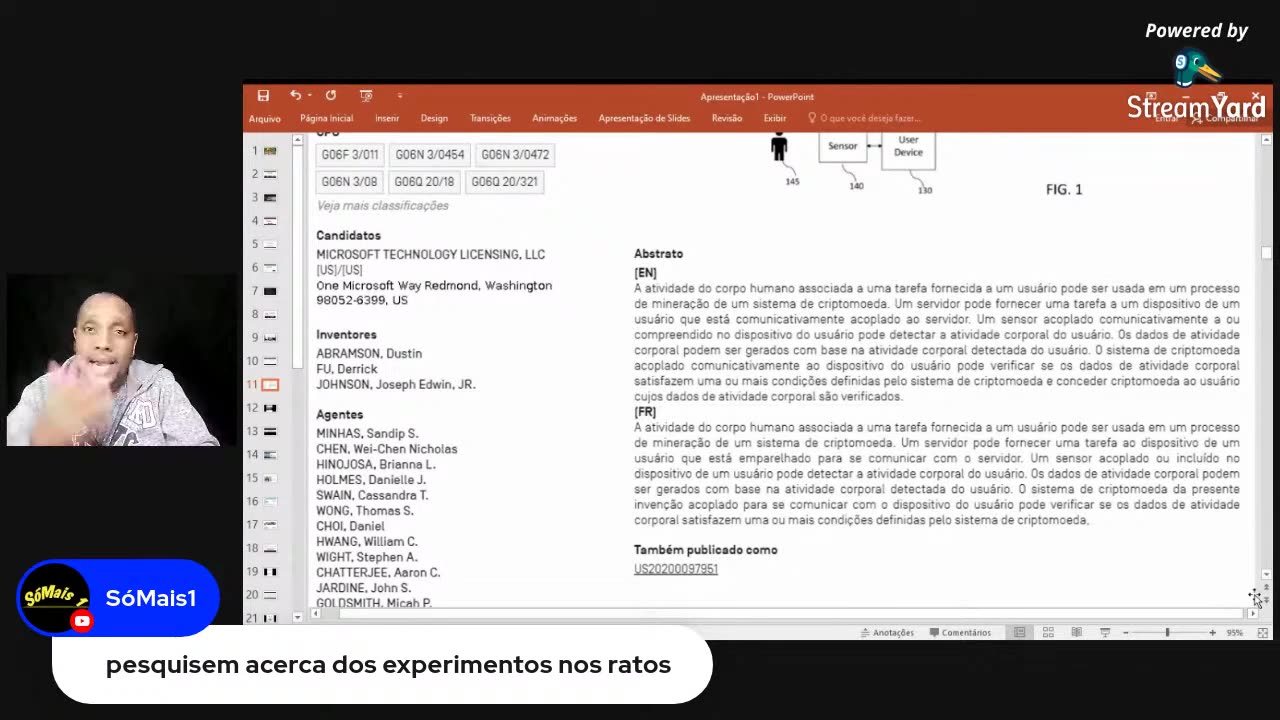The image size is (1280, 720).
Task: Toggle the Anotações notes pane
Action: tap(887, 633)
